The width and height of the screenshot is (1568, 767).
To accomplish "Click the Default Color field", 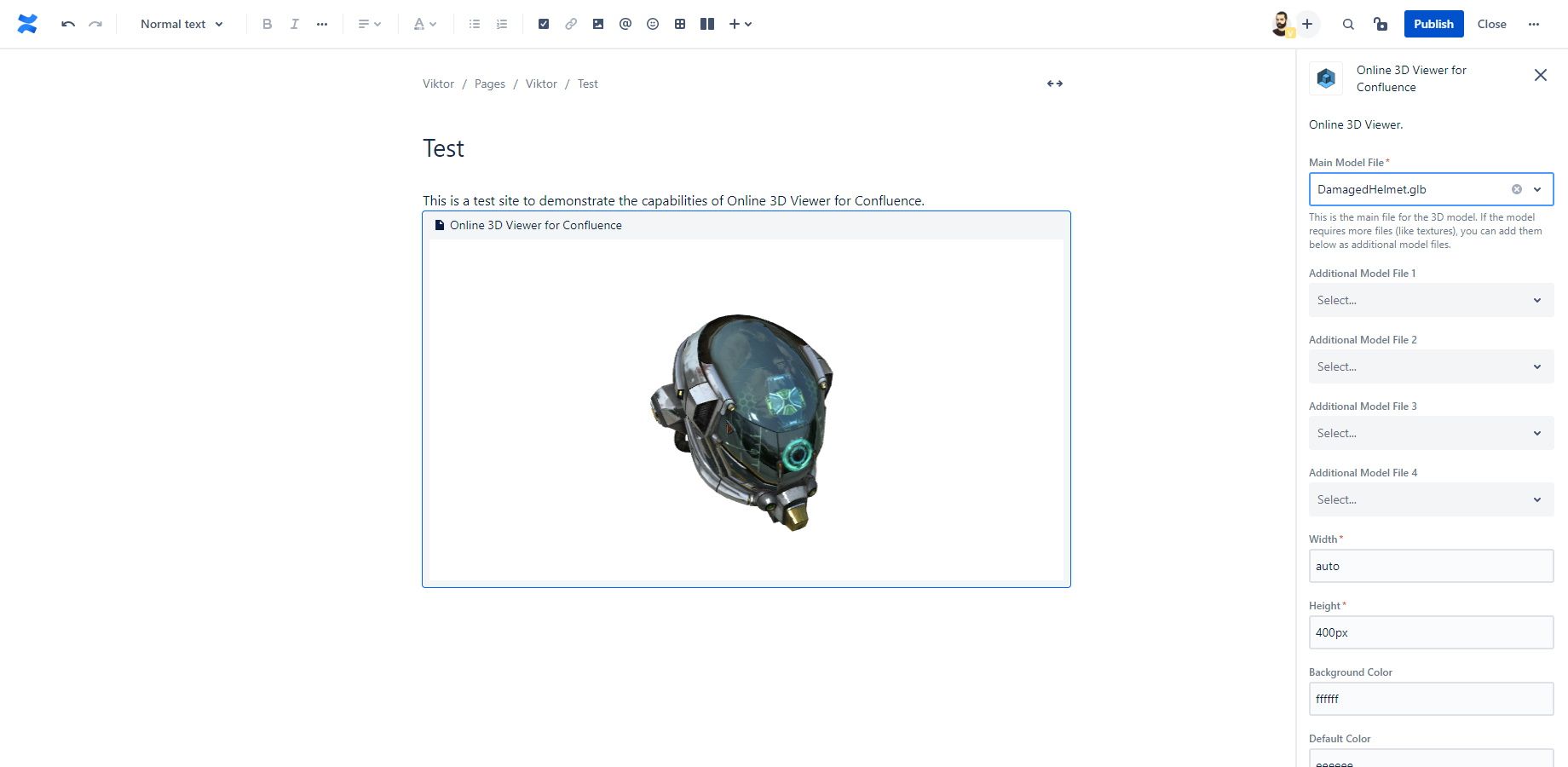I will click(x=1431, y=758).
